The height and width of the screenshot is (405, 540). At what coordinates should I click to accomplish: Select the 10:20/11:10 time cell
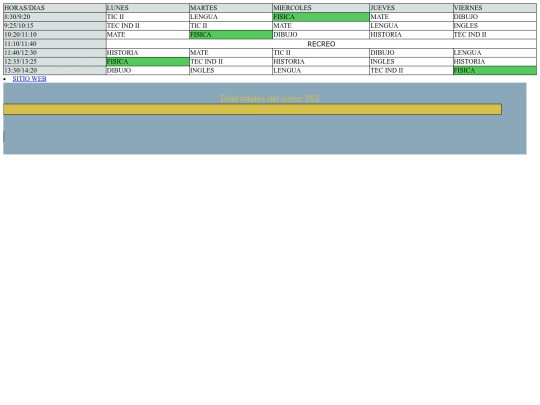coord(55,35)
